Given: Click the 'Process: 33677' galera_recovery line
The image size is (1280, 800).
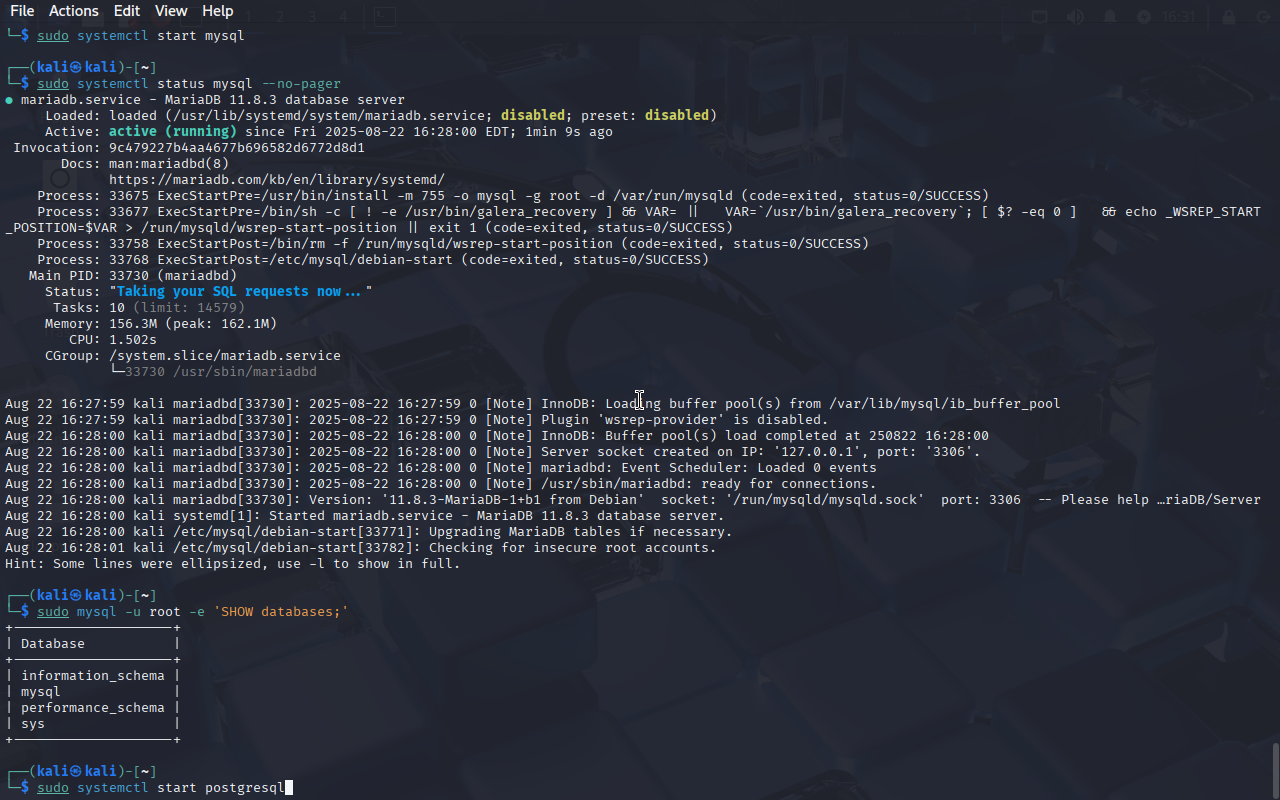Looking at the screenshot, I should (633, 220).
